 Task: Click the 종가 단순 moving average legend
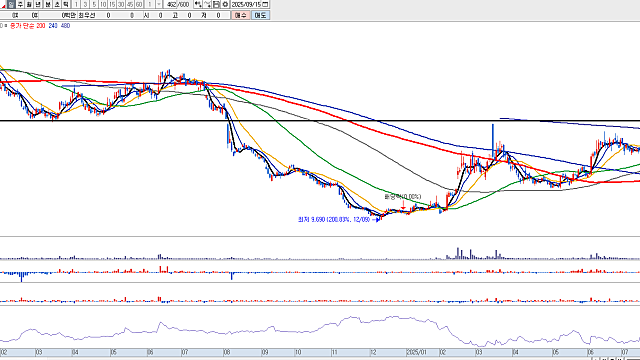[x=22, y=26]
